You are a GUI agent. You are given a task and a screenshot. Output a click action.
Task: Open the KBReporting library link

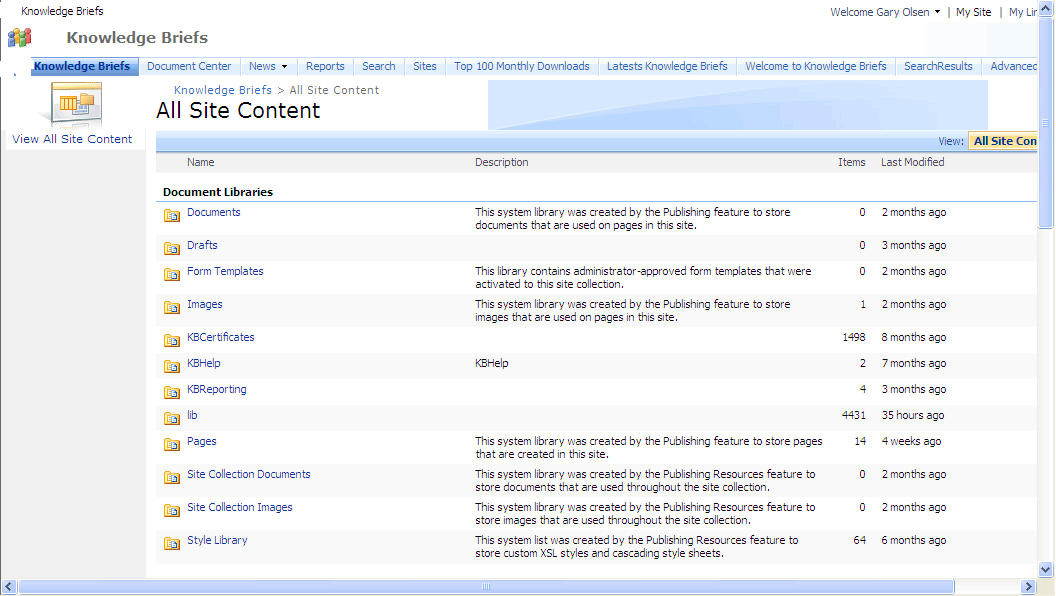point(216,389)
